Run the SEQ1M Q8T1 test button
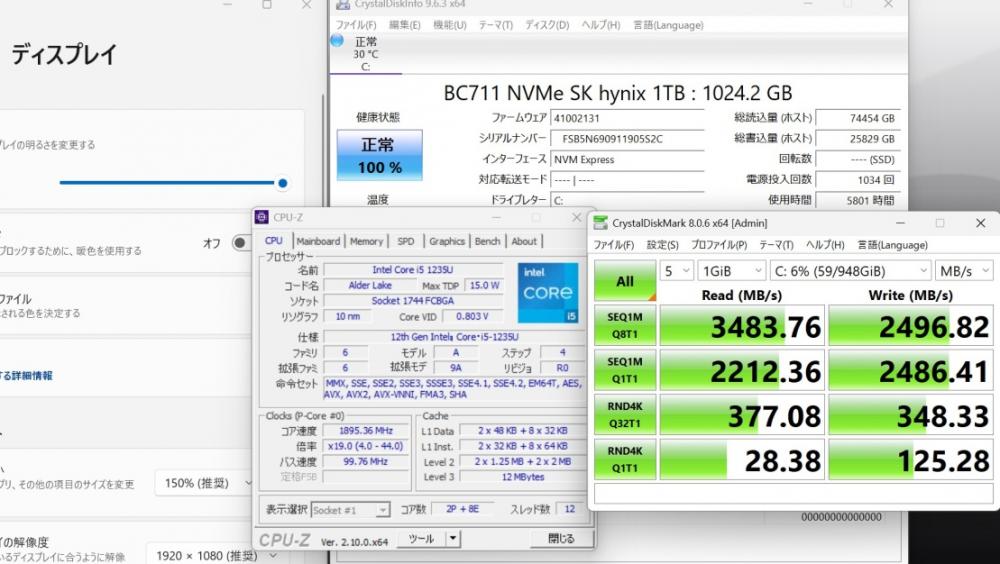 coord(625,325)
